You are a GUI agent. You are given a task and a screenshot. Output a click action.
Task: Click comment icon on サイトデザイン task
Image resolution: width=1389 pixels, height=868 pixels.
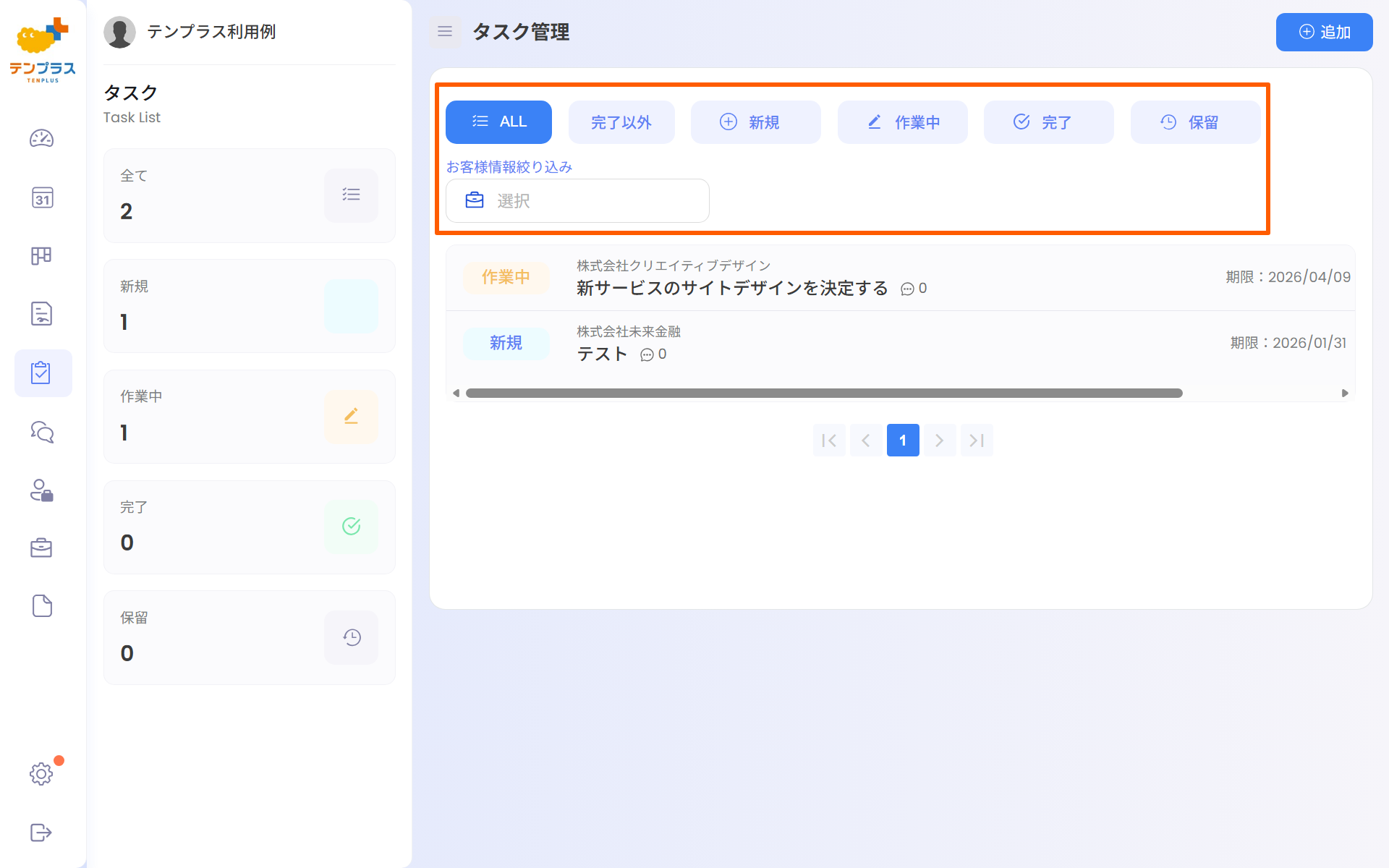coord(907,289)
